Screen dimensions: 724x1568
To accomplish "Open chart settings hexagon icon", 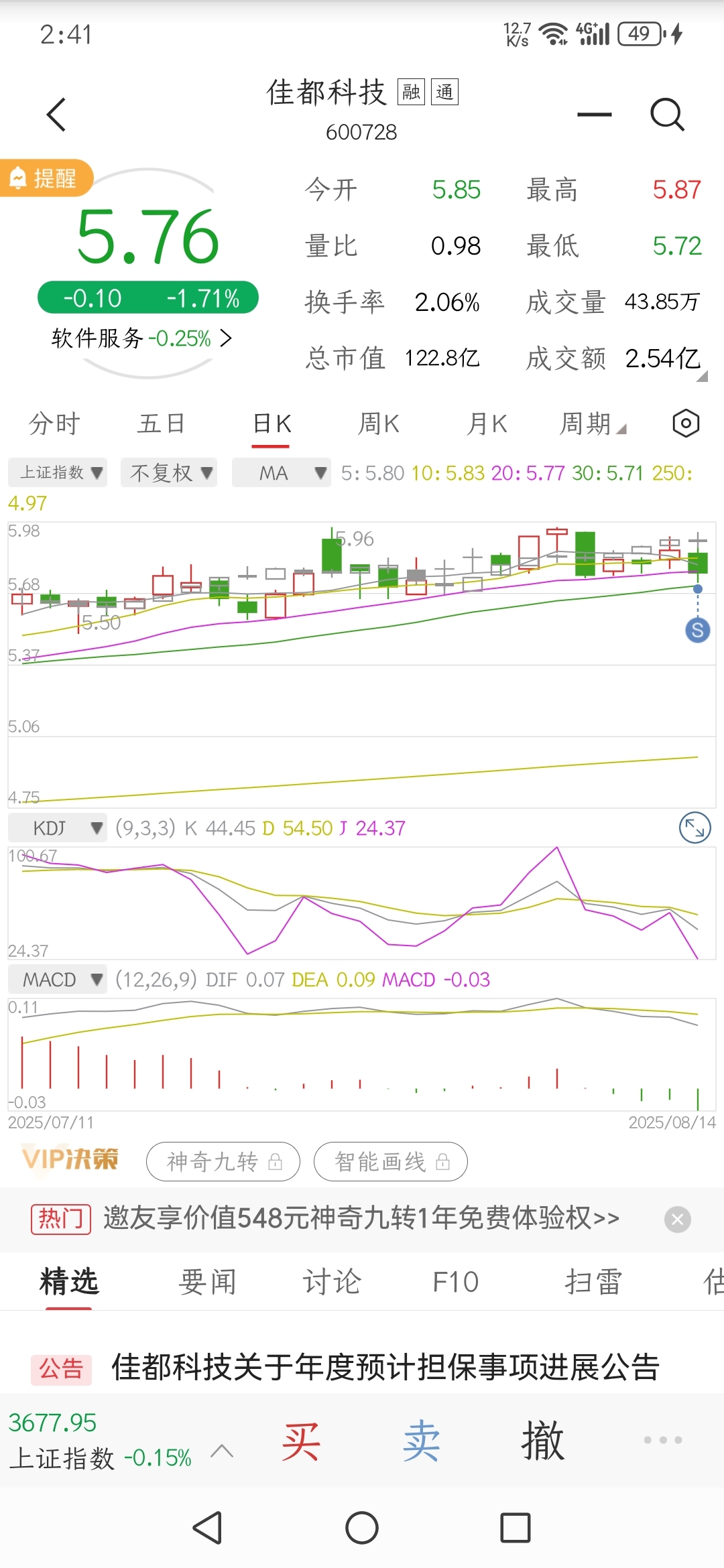I will click(x=686, y=423).
